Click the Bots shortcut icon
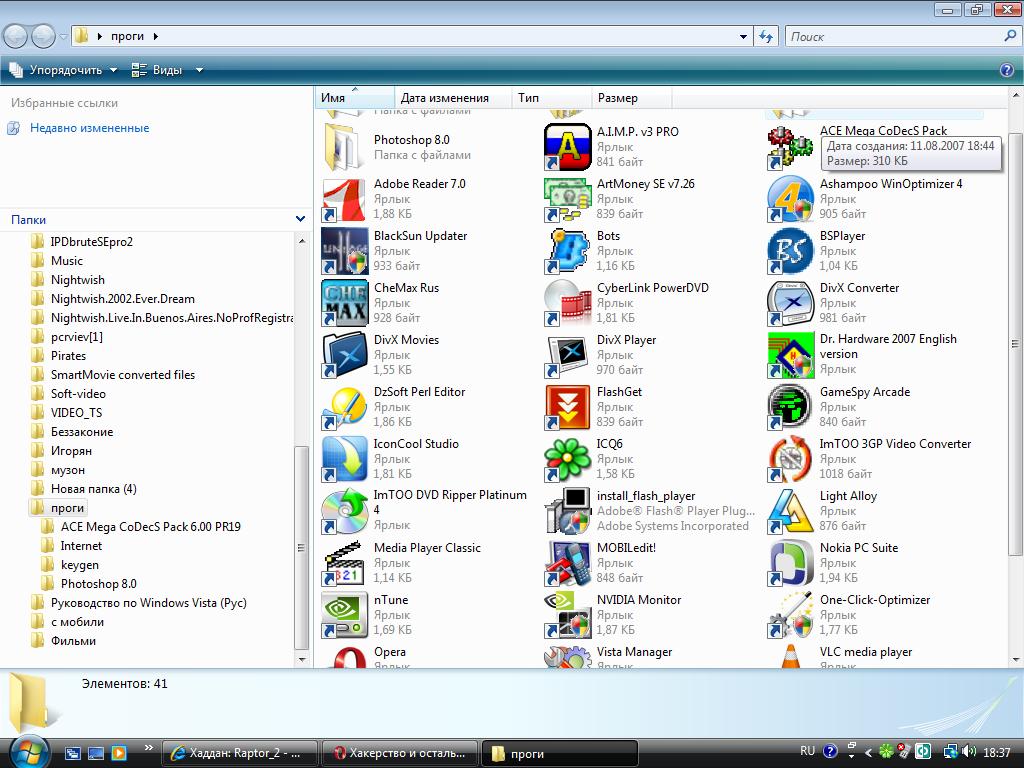The height and width of the screenshot is (768, 1024). tap(568, 251)
